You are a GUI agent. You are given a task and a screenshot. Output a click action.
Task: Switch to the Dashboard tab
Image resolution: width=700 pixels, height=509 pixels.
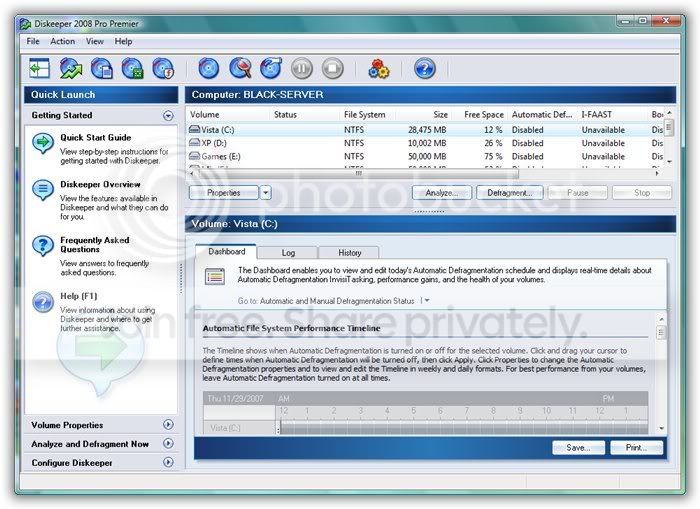226,251
